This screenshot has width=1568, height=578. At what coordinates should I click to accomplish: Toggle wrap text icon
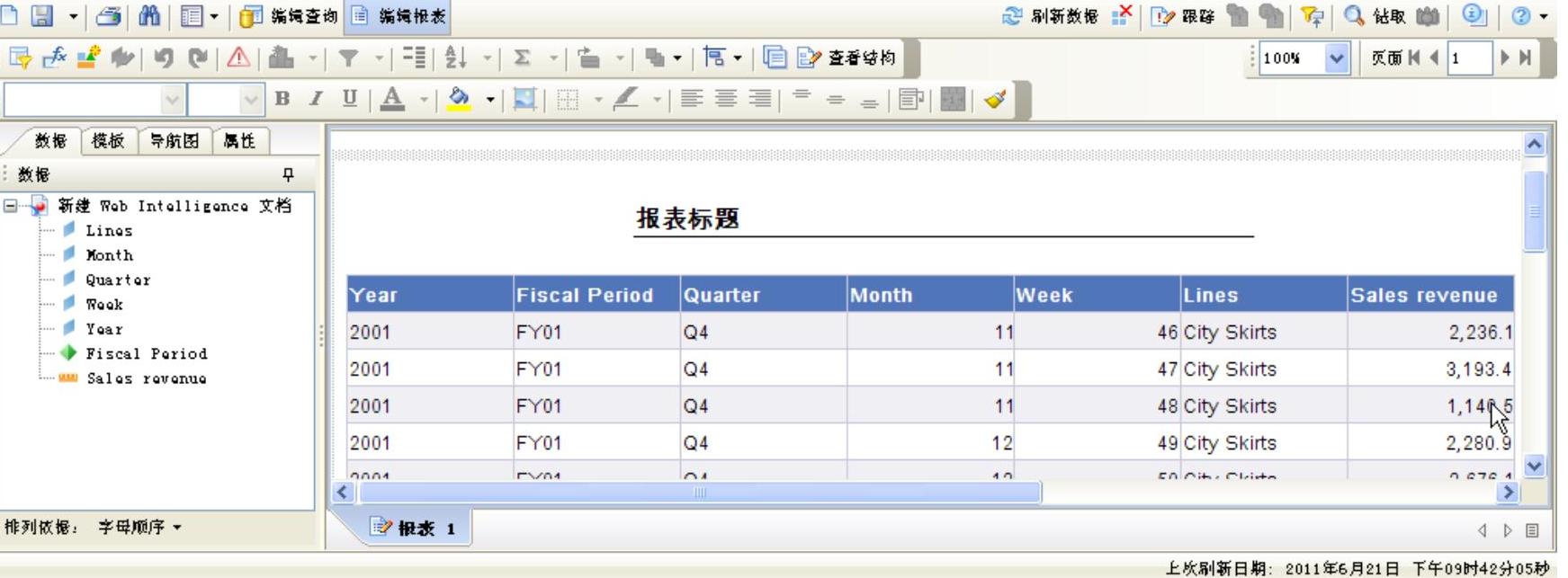[x=911, y=99]
